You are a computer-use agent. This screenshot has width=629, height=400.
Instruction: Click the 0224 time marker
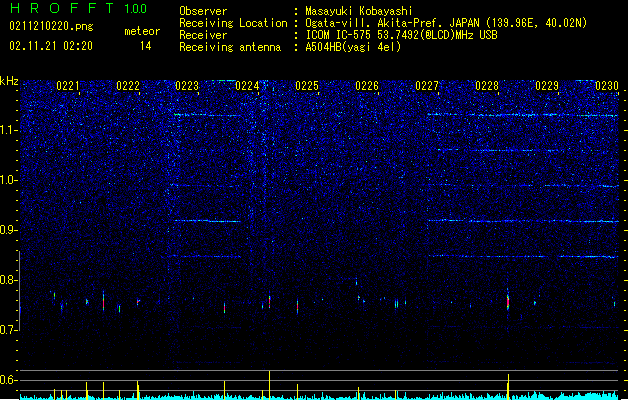pyautogui.click(x=247, y=86)
